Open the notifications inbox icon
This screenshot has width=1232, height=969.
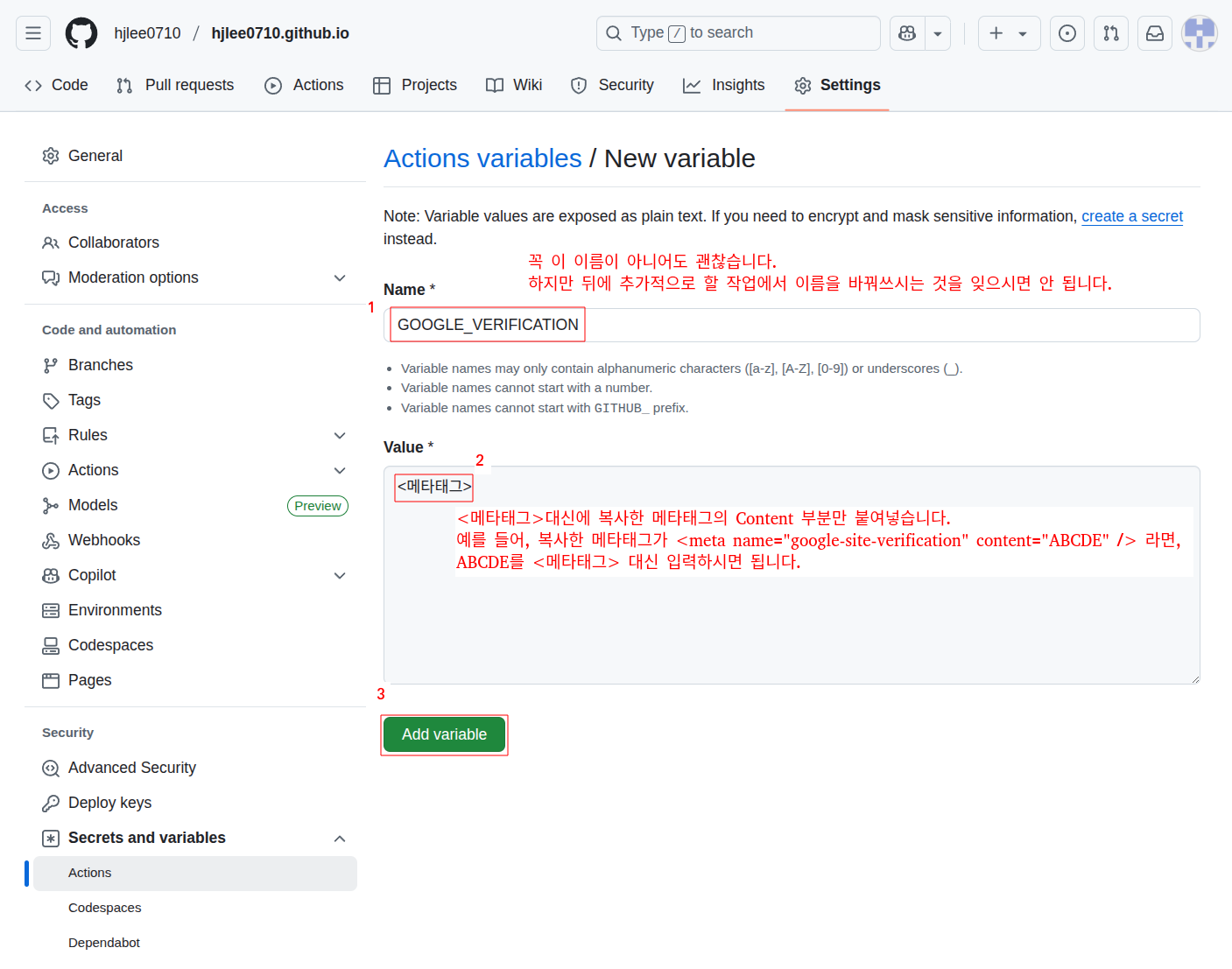tap(1155, 33)
